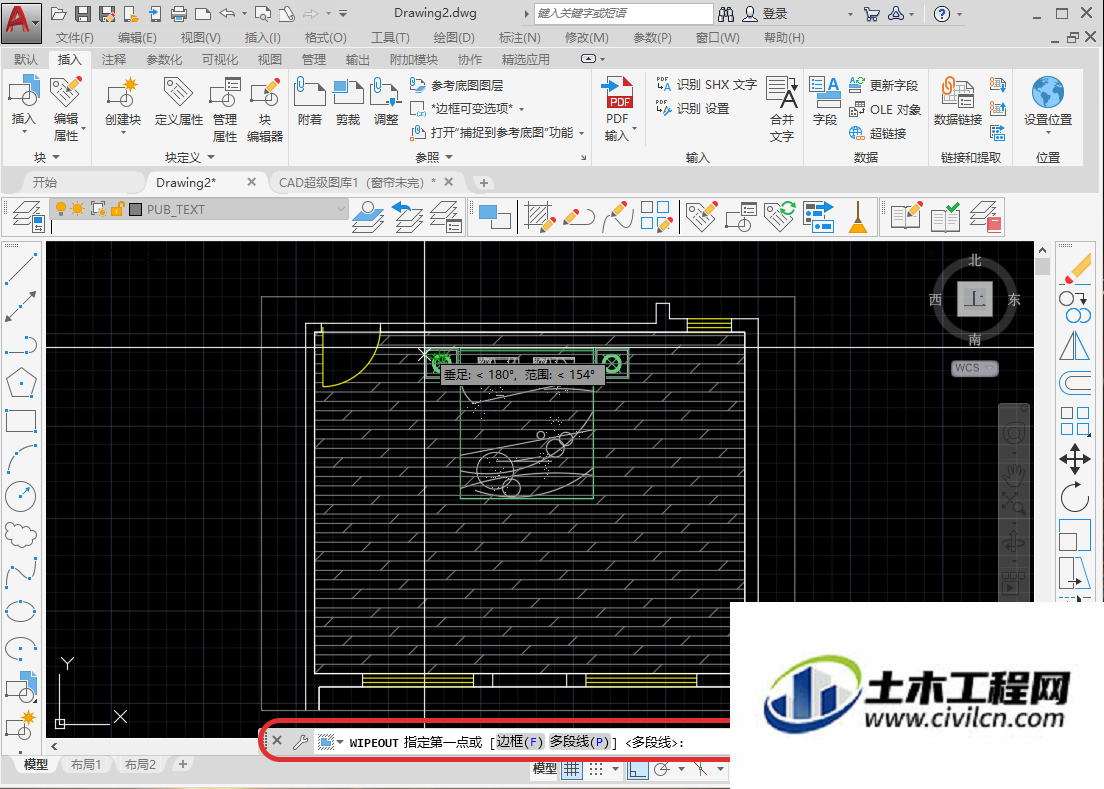Image resolution: width=1104 pixels, height=789 pixels.
Task: Open Layer Properties manager icon
Action: pyautogui.click(x=28, y=215)
